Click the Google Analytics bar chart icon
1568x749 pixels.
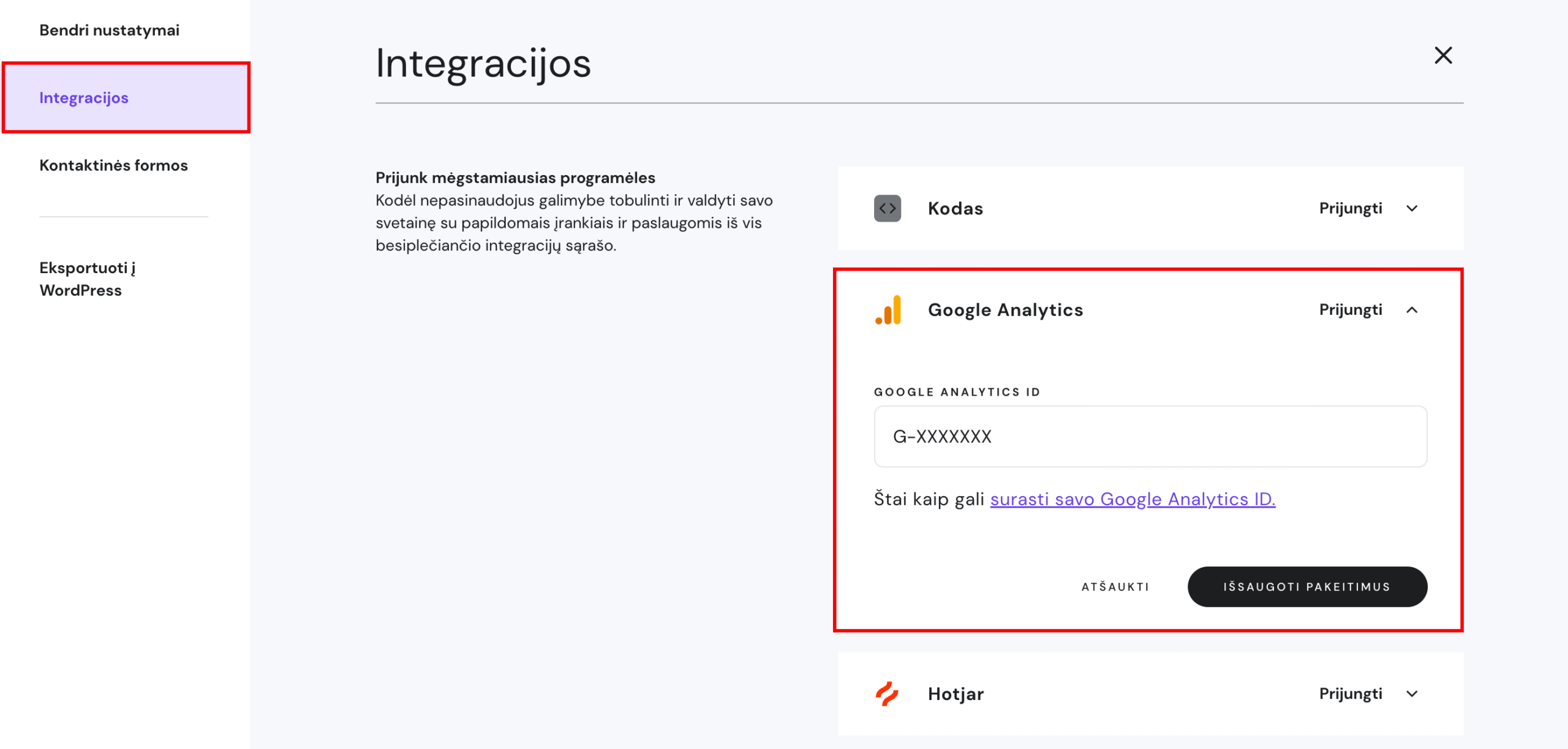888,310
